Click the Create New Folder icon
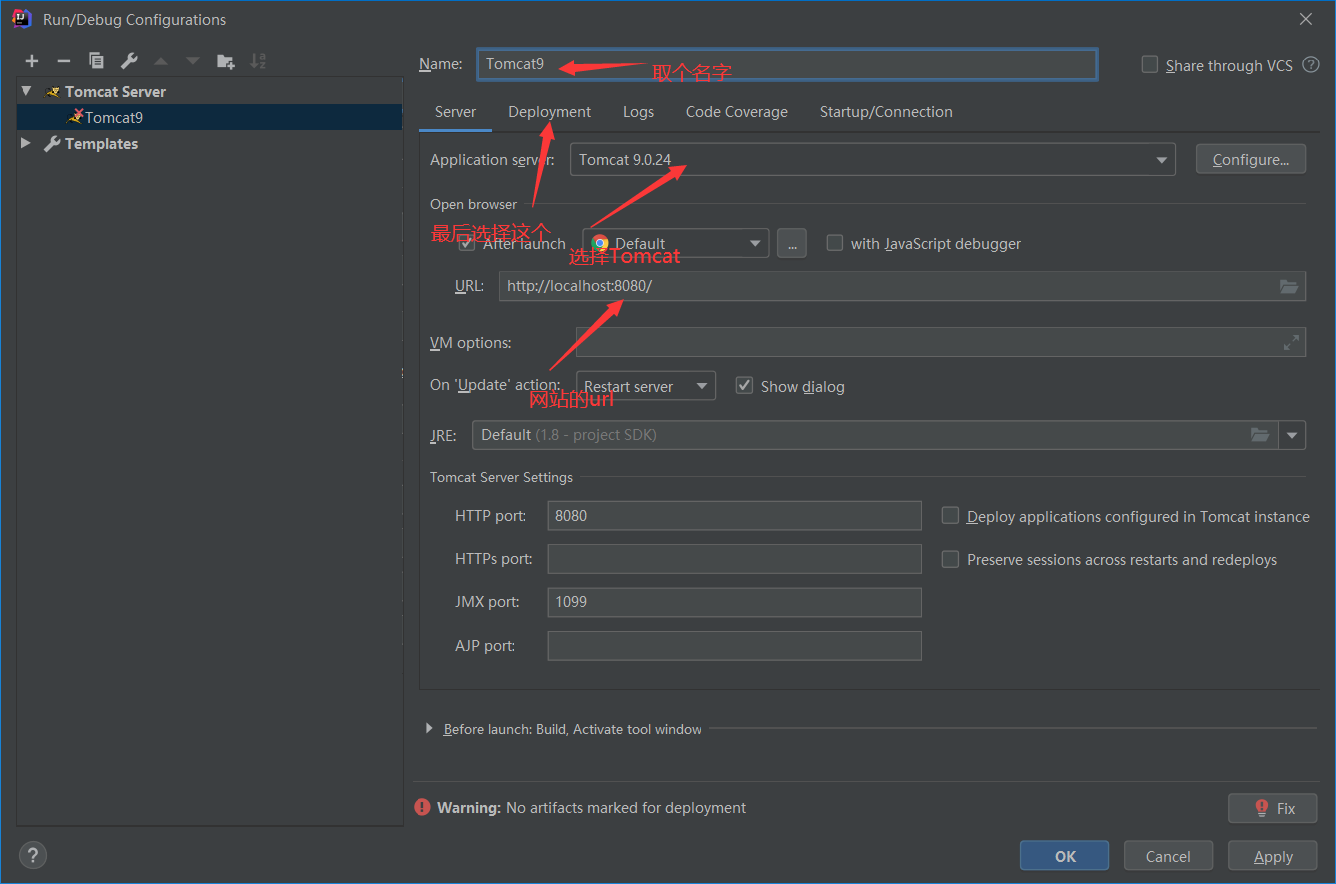Viewport: 1336px width, 884px height. [226, 61]
